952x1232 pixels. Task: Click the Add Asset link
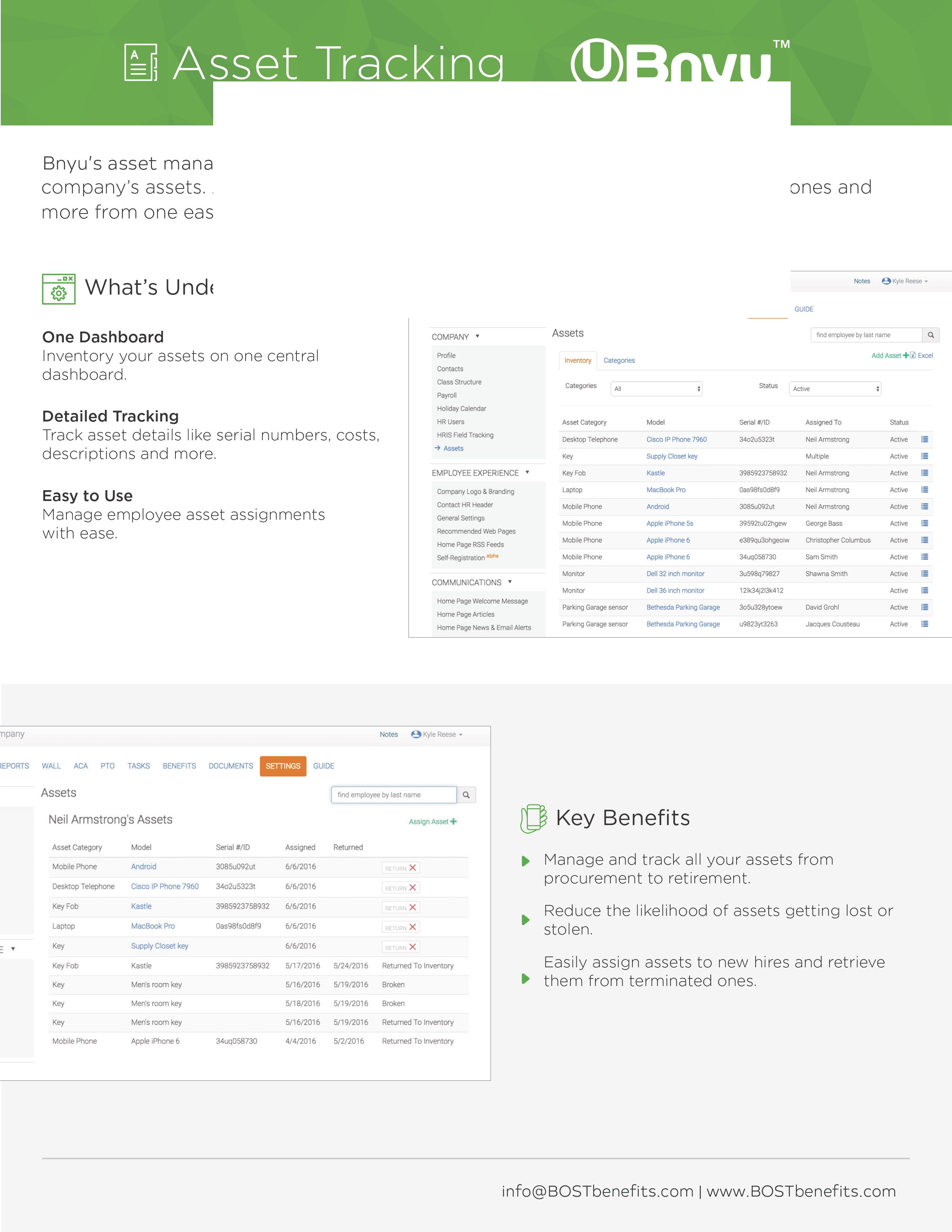pos(890,355)
